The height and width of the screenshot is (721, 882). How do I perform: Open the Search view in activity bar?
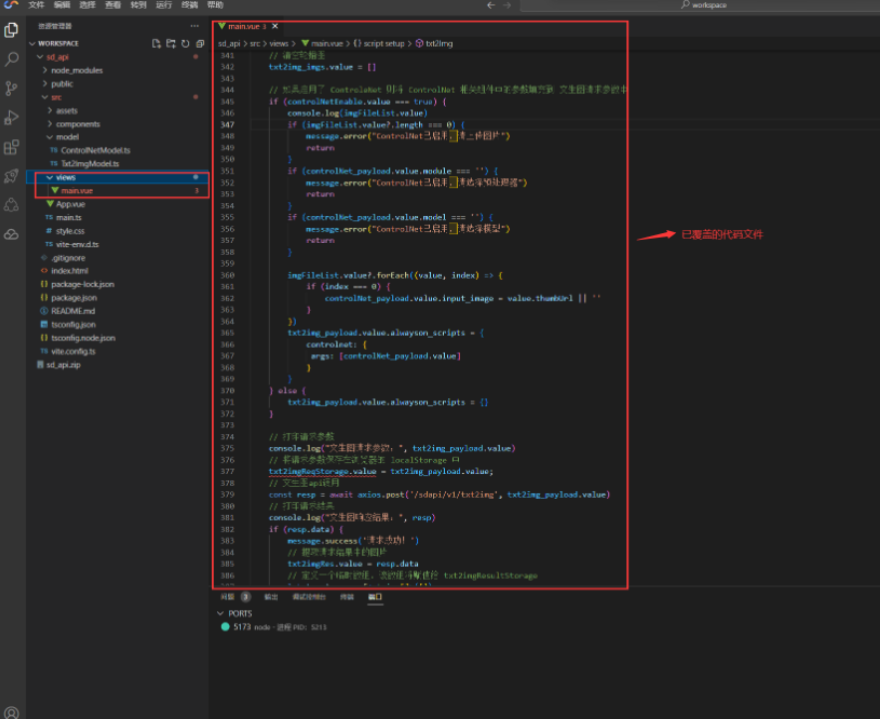tap(11, 59)
